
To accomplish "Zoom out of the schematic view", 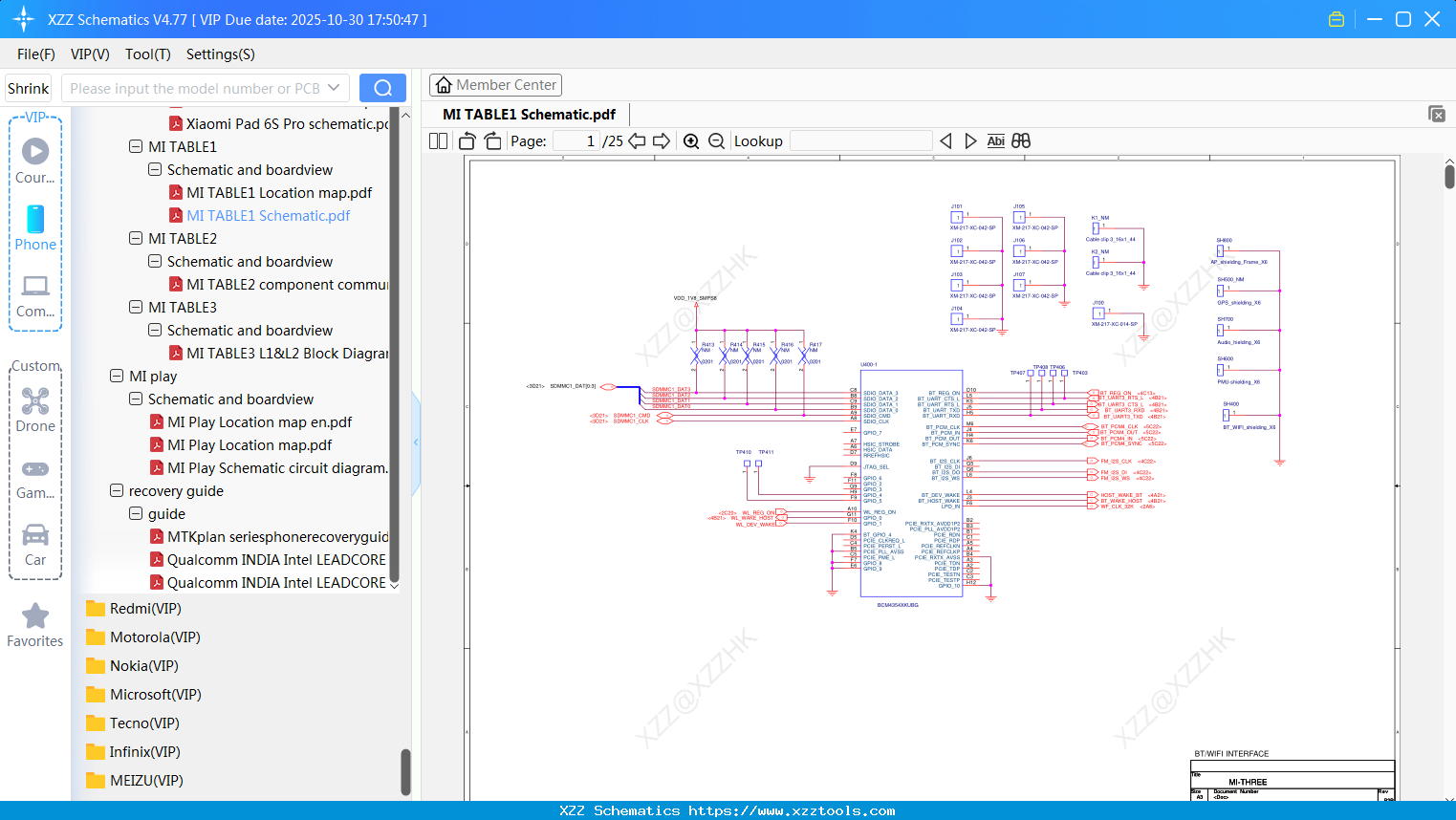I will 716,140.
